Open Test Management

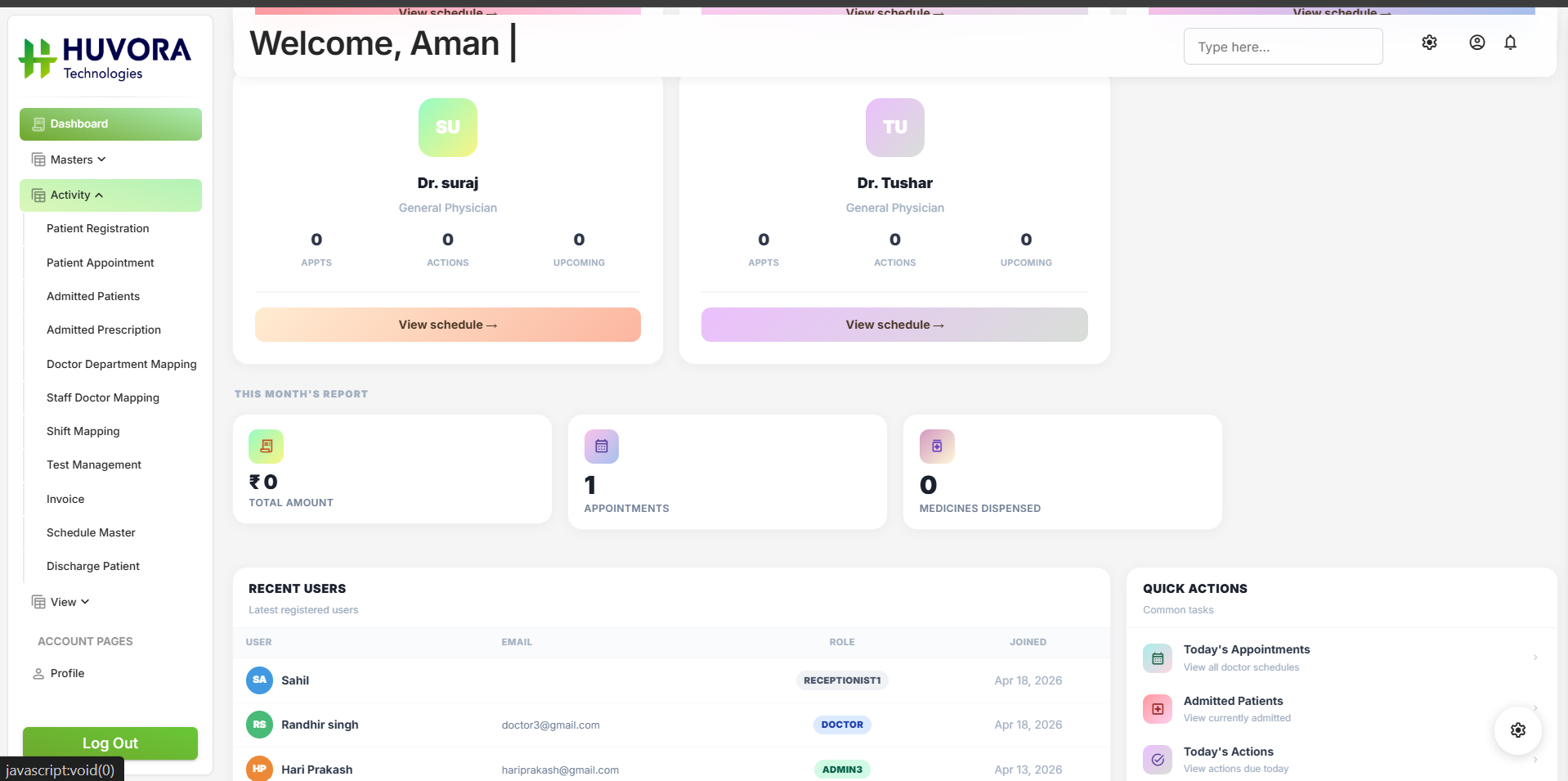tap(94, 465)
